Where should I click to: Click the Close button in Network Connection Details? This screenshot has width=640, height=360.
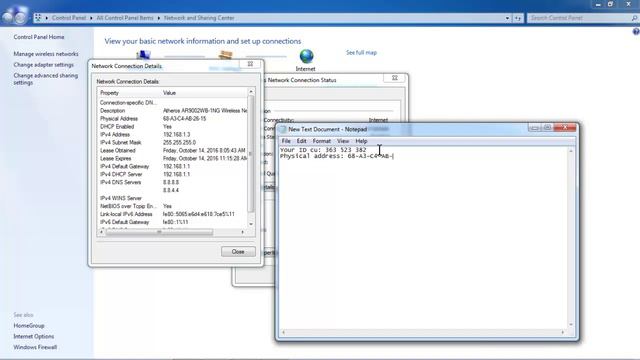pos(238,251)
